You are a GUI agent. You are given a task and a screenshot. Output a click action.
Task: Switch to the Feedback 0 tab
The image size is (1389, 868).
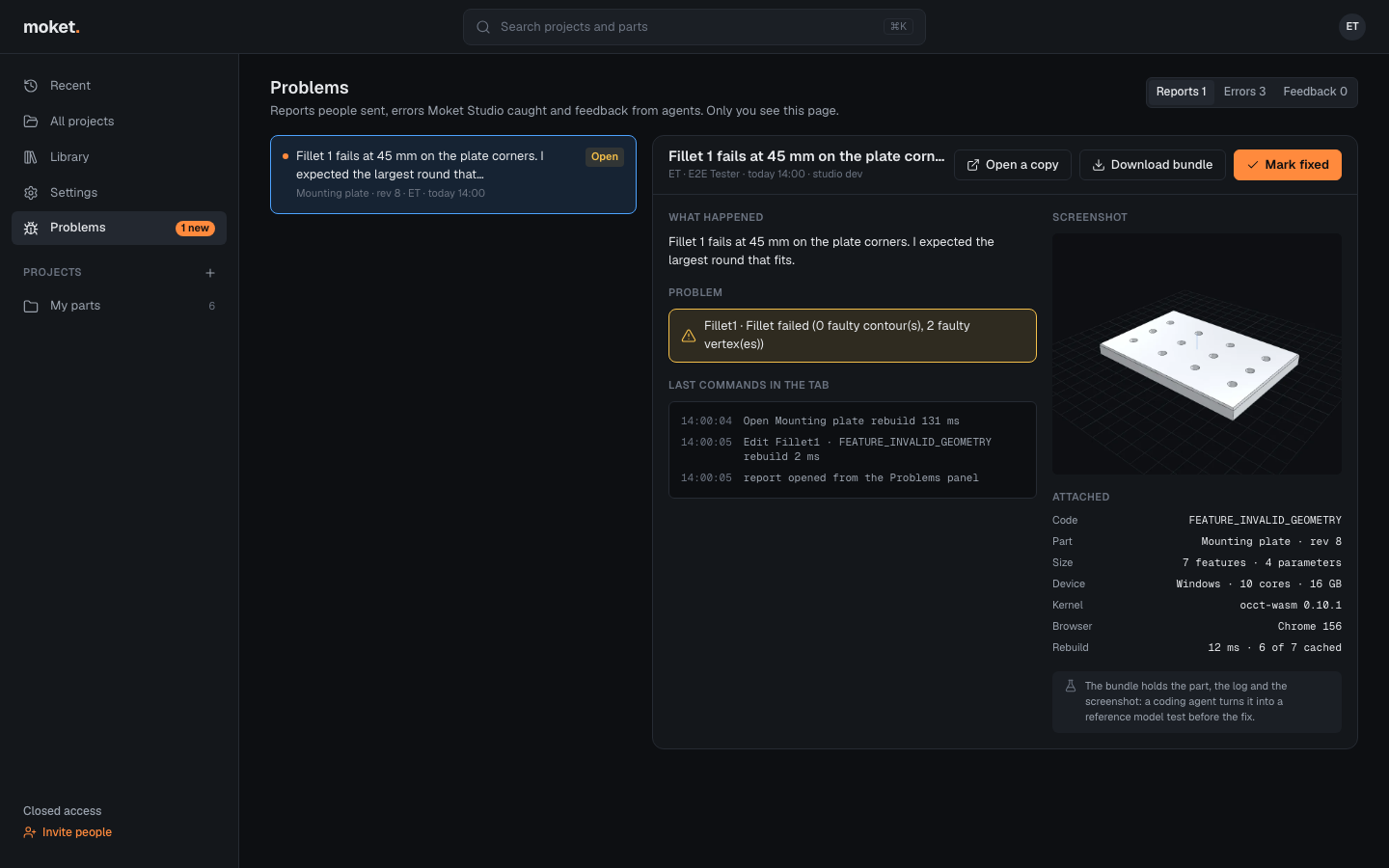[1315, 92]
